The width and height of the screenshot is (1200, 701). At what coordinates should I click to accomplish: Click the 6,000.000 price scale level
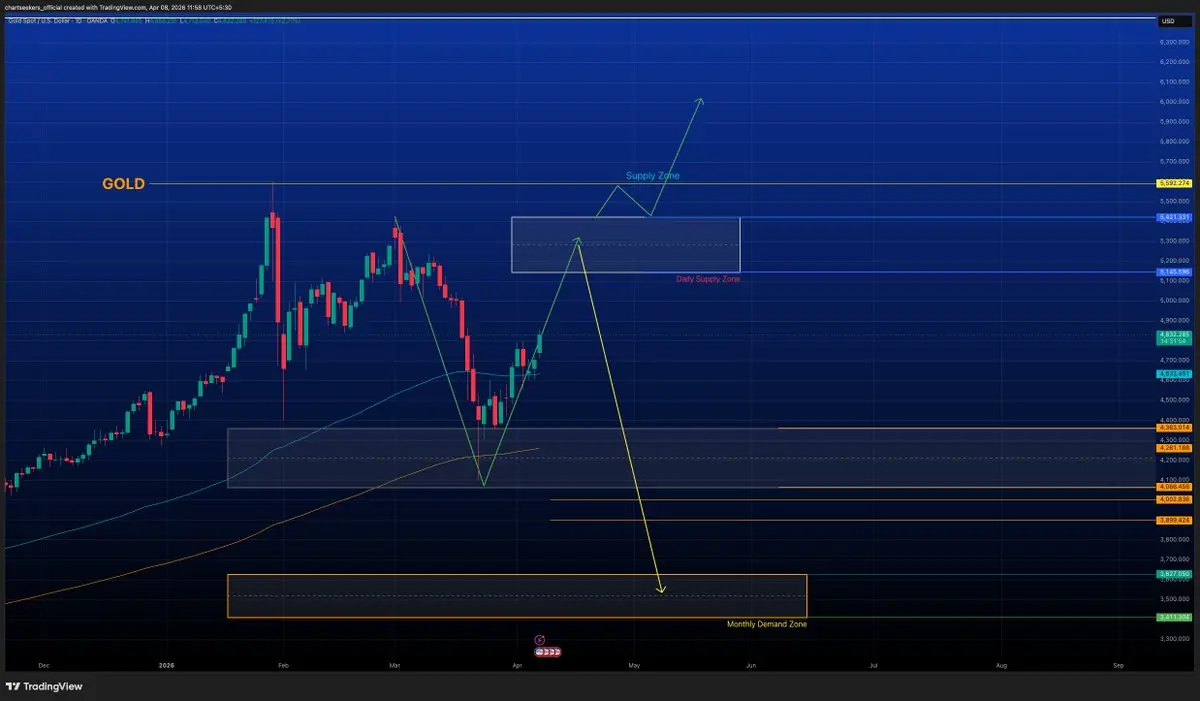coord(1174,102)
